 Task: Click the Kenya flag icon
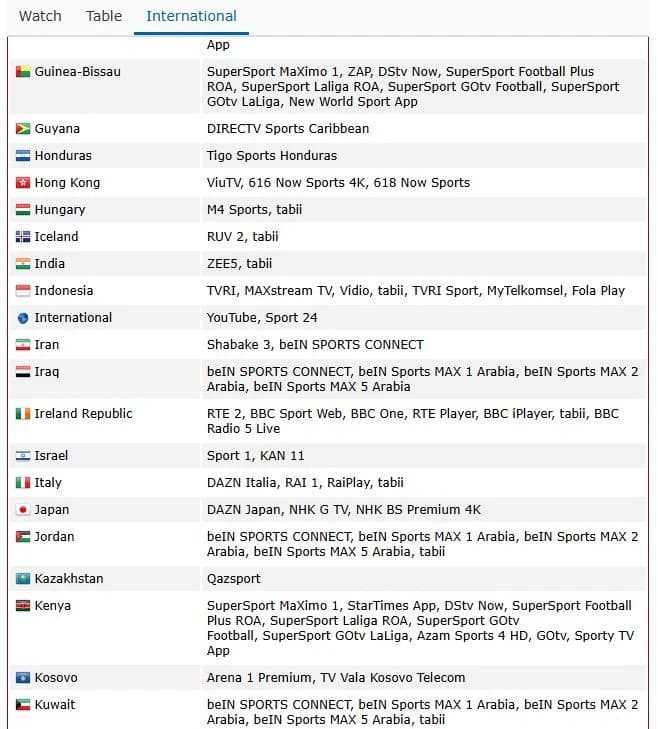23,606
